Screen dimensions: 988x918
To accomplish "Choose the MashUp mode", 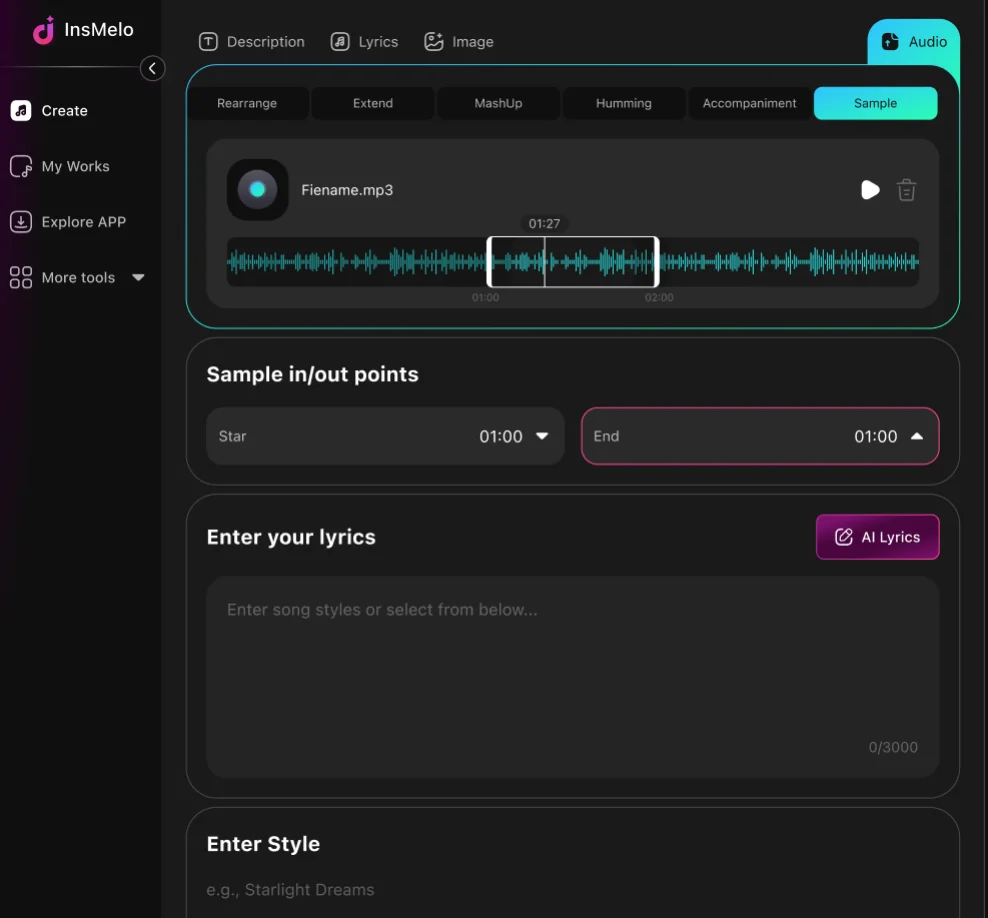I will click(x=498, y=103).
